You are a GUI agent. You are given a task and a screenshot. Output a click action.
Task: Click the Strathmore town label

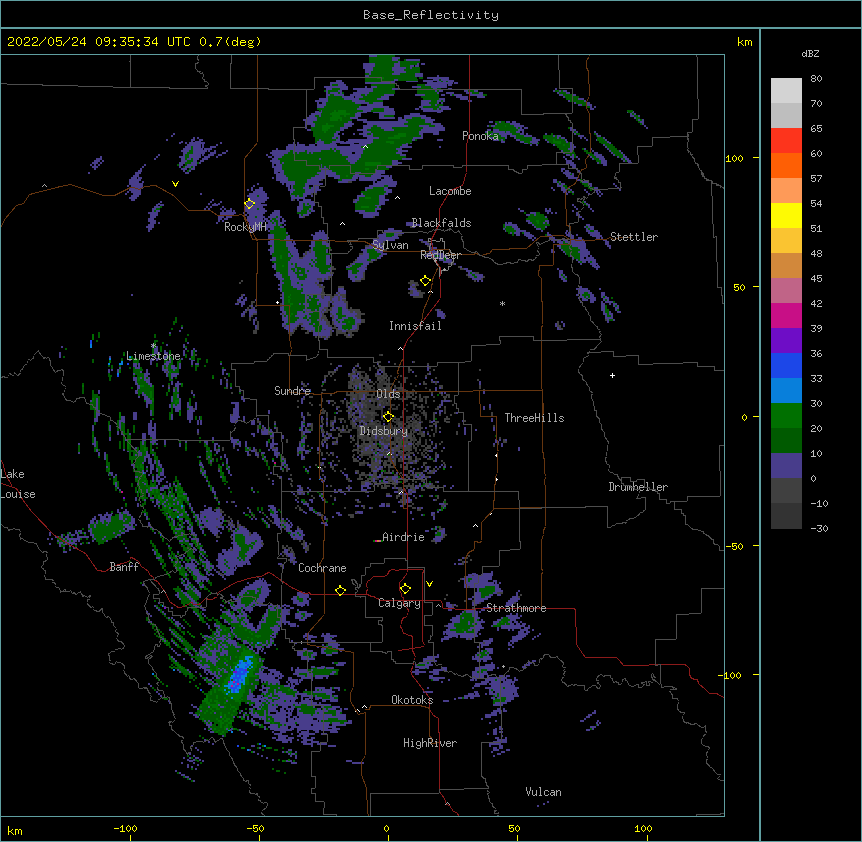coord(516,608)
